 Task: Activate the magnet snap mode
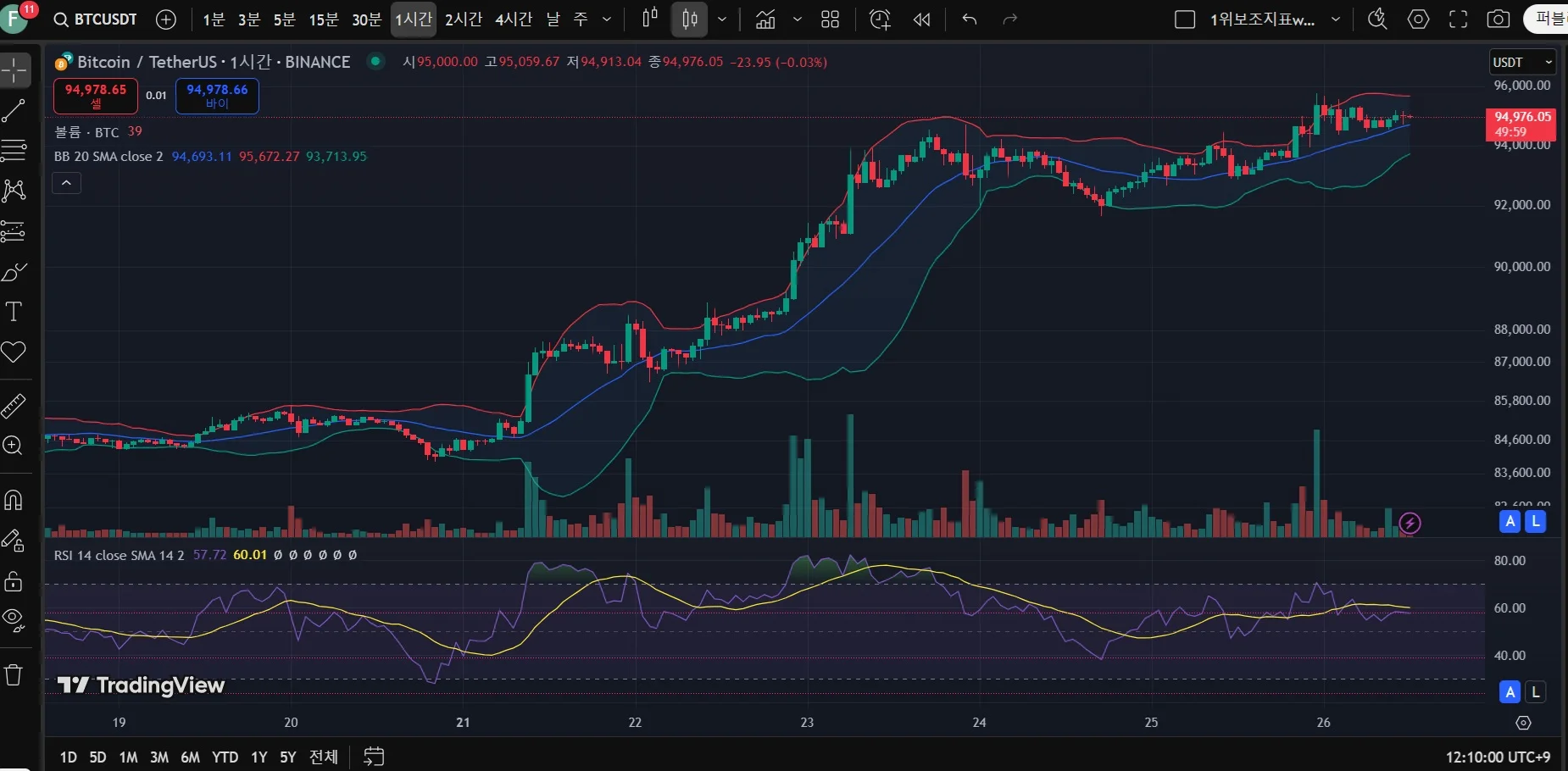click(14, 500)
